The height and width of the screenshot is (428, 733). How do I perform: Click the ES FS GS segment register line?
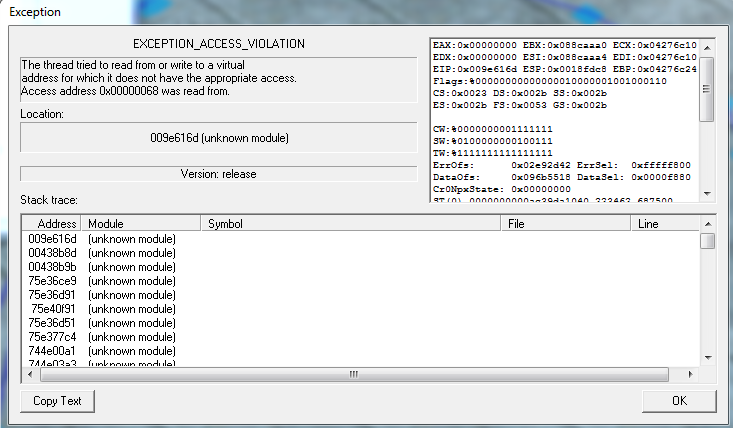click(520, 106)
